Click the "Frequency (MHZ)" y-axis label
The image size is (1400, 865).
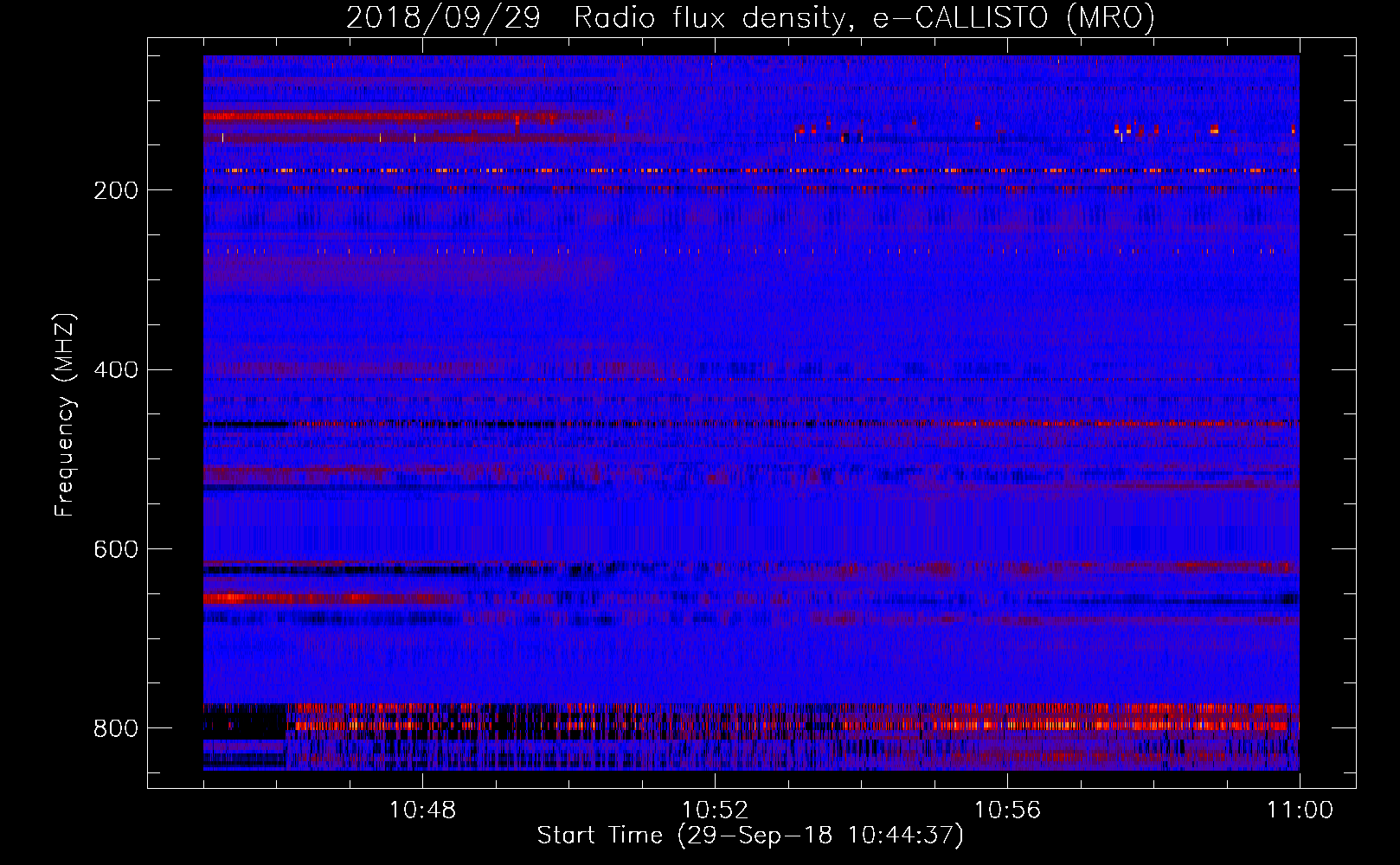click(x=64, y=414)
